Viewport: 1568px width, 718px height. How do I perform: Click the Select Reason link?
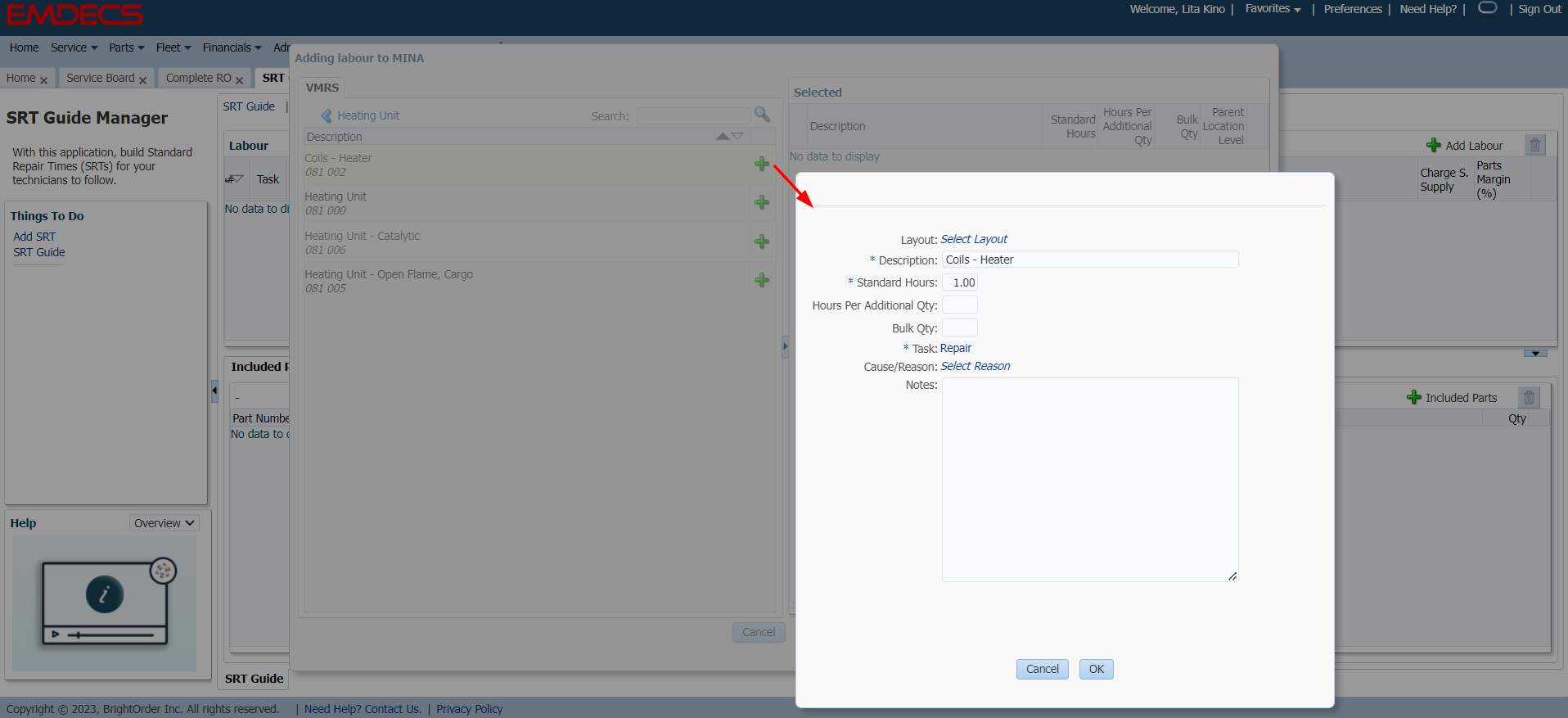975,366
